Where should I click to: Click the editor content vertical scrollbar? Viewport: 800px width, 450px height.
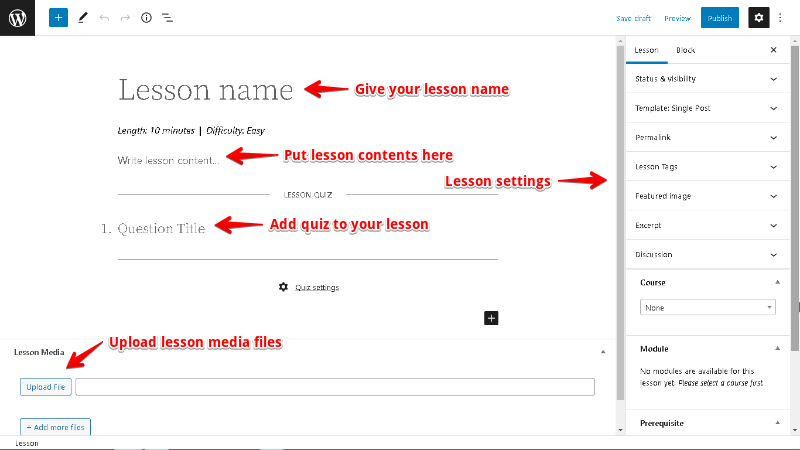click(x=620, y=222)
